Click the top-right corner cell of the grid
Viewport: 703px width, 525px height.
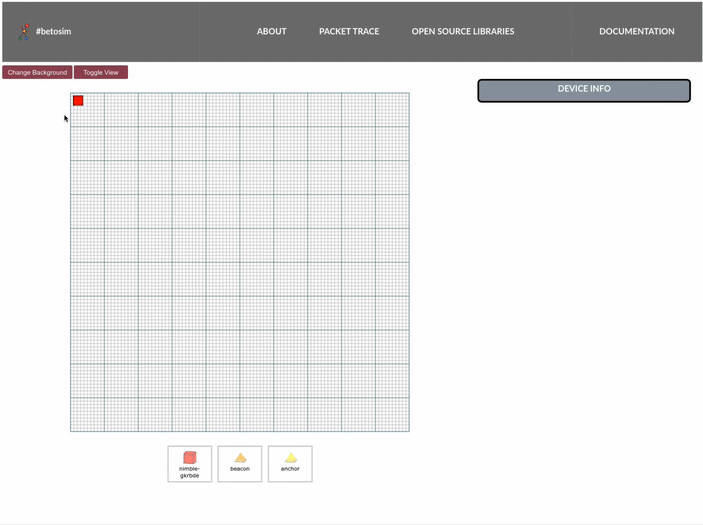pyautogui.click(x=406, y=96)
